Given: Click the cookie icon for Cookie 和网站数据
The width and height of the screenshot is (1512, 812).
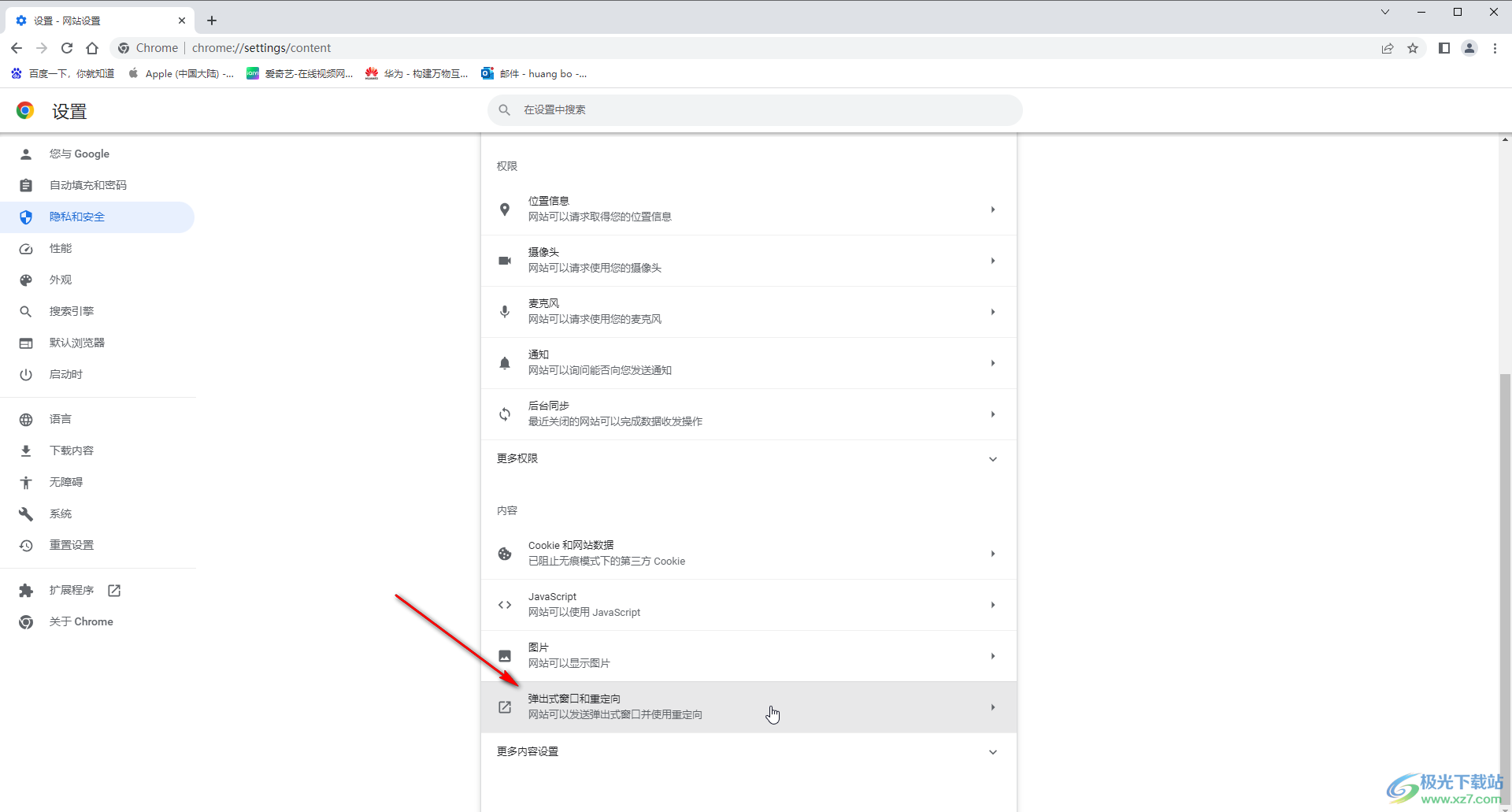Looking at the screenshot, I should coord(505,554).
